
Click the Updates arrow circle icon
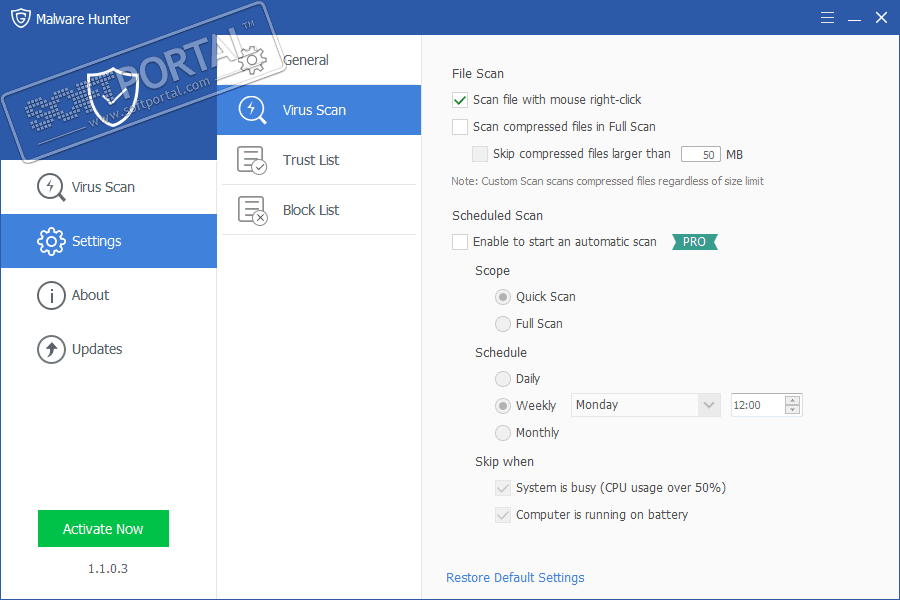[x=51, y=349]
